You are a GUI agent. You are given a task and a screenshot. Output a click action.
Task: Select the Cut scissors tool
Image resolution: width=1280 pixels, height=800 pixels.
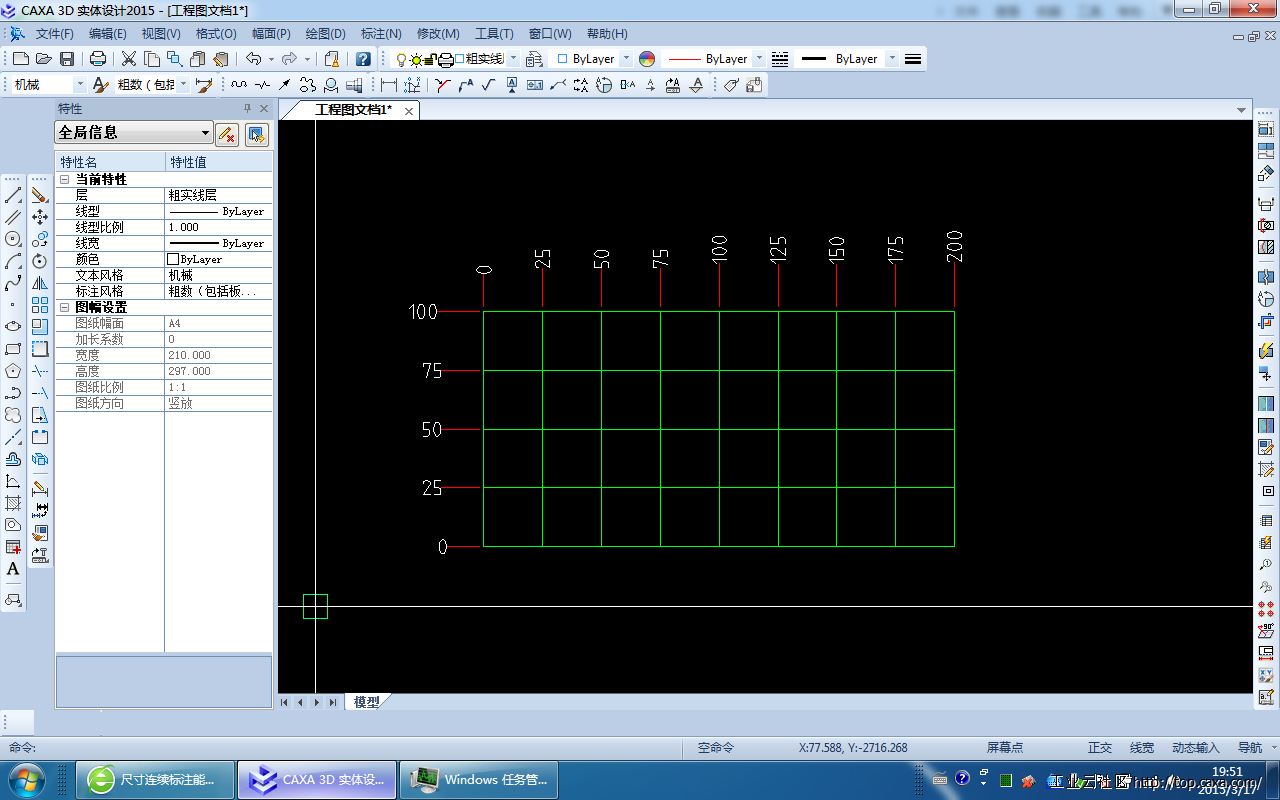[x=129, y=59]
